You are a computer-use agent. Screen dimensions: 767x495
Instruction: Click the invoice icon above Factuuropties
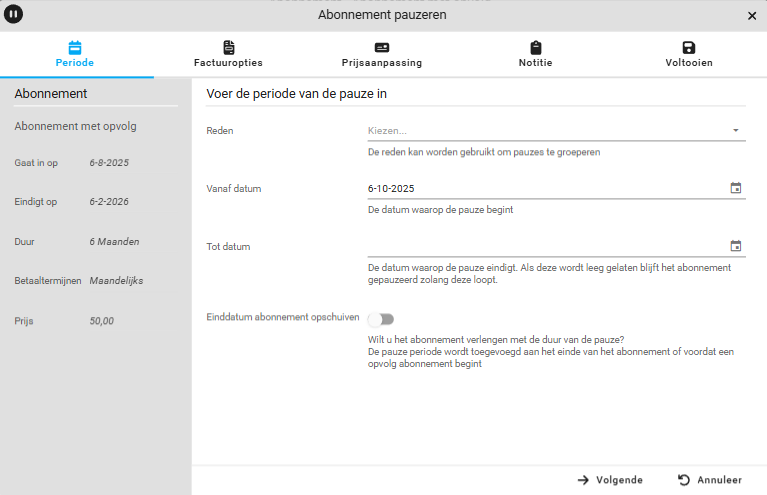(228, 47)
